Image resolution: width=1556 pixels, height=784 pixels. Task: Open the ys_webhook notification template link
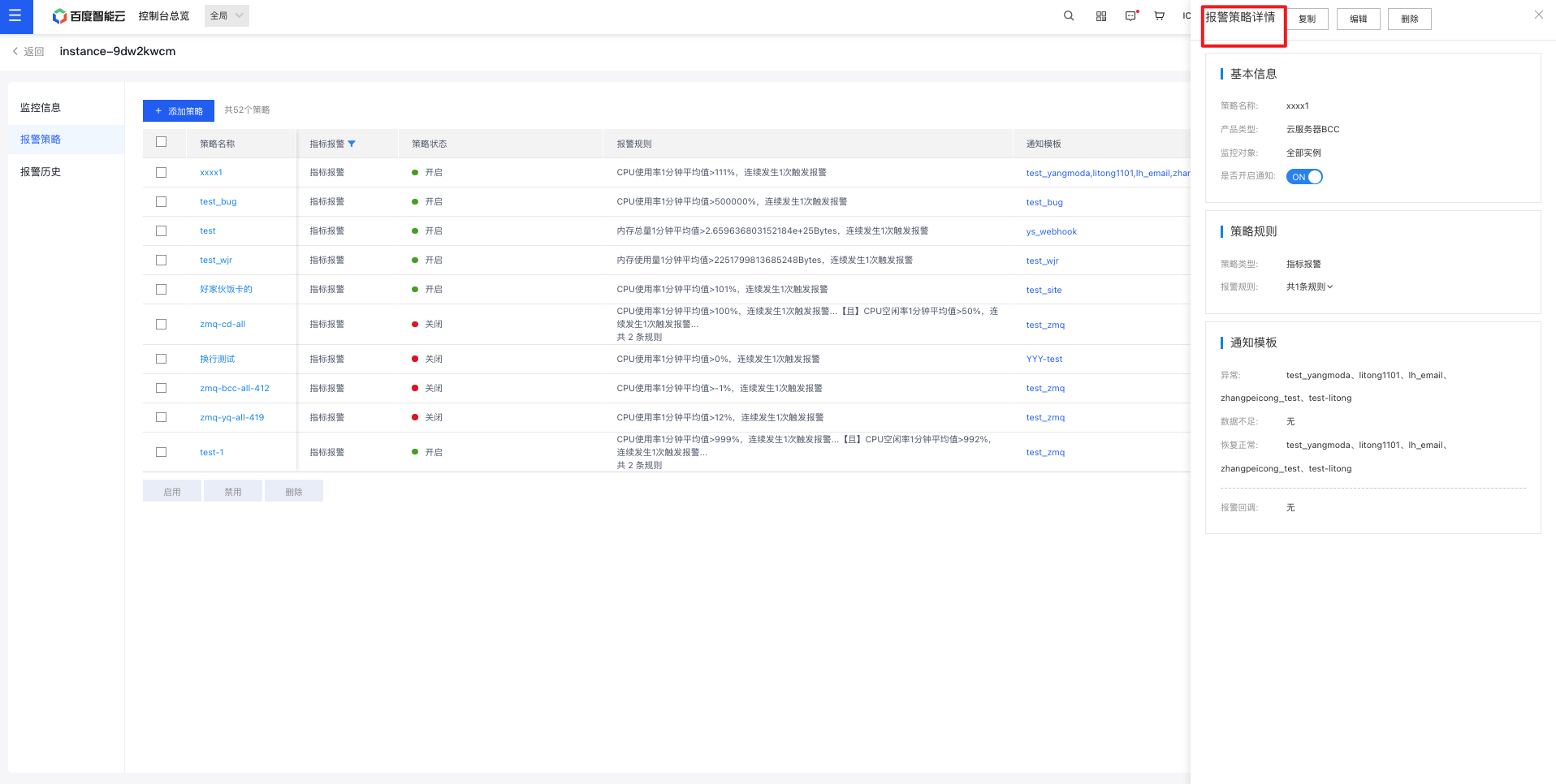click(1052, 231)
